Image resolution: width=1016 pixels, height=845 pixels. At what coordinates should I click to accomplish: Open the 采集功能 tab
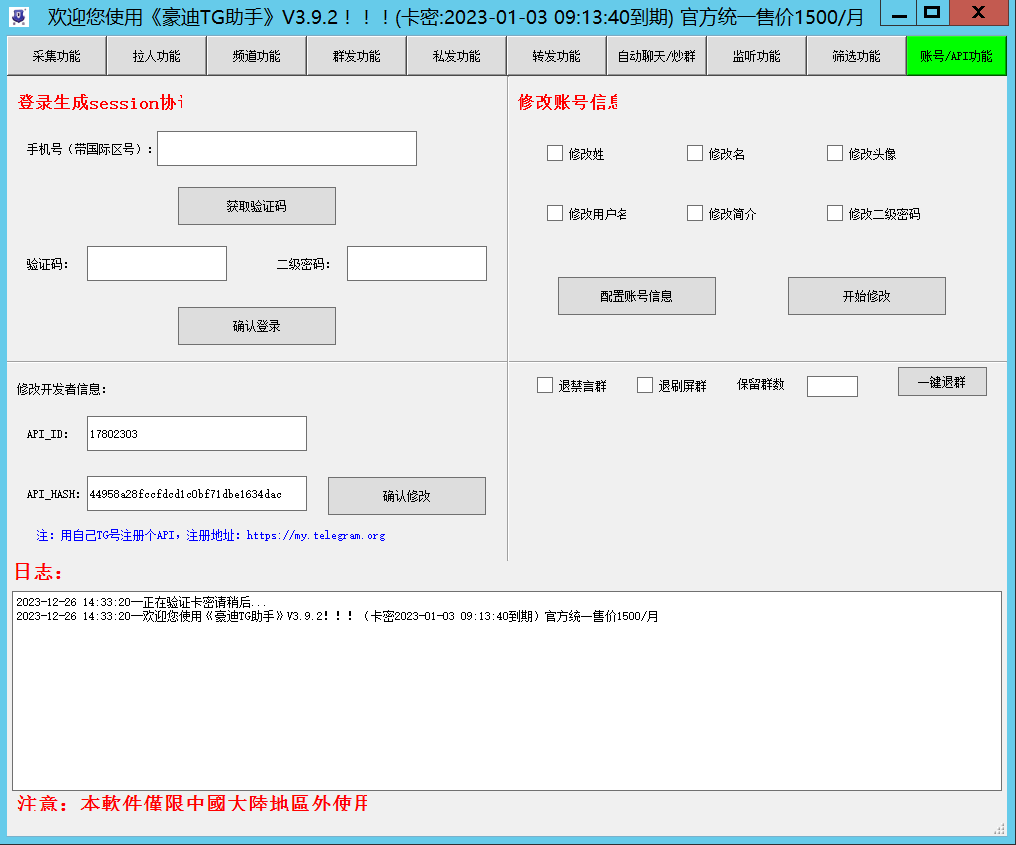pos(56,56)
